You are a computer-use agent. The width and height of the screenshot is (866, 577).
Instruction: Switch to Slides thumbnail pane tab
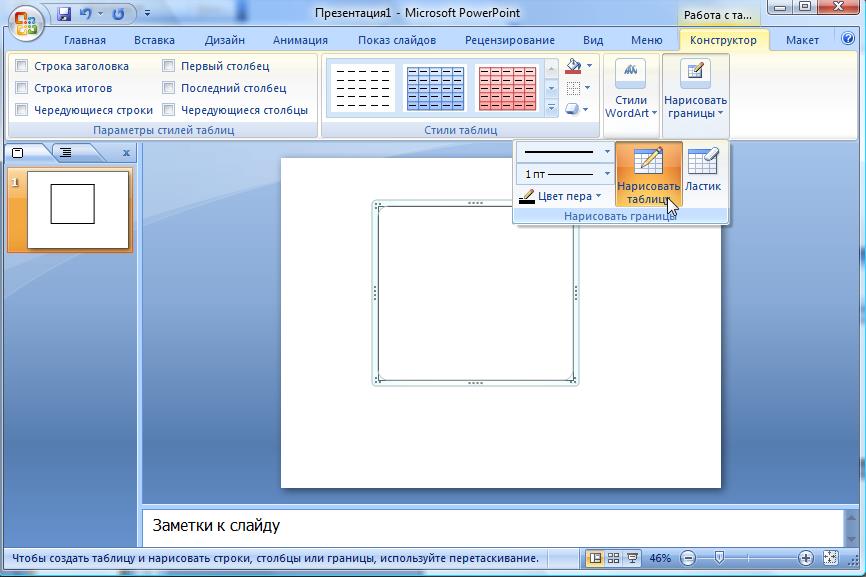(18, 152)
